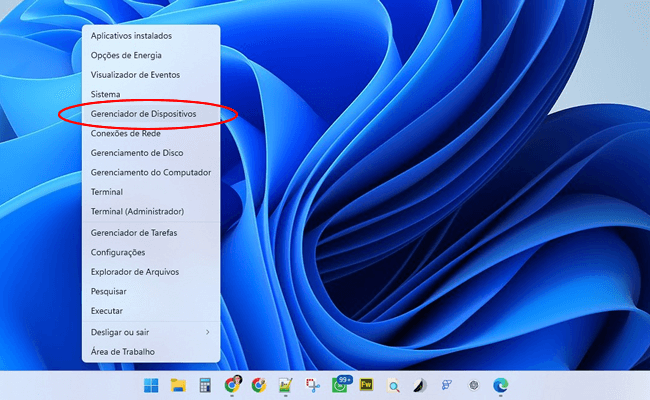The height and width of the screenshot is (400, 650).
Task: Open Gerenciamento de Disco
Action: (x=151, y=153)
